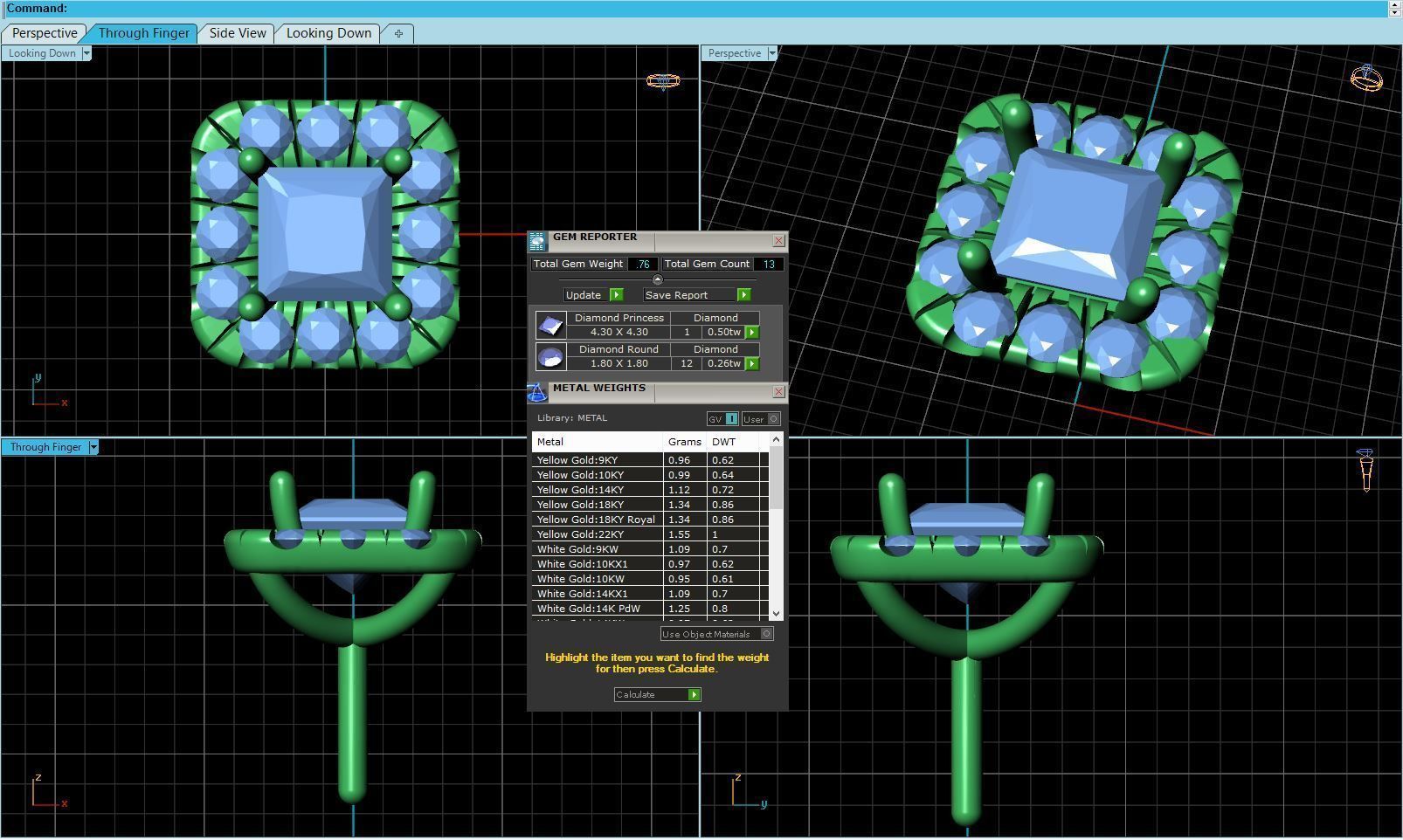The image size is (1403, 840).
Task: Click the 1.55 grams cell
Action: 685,534
